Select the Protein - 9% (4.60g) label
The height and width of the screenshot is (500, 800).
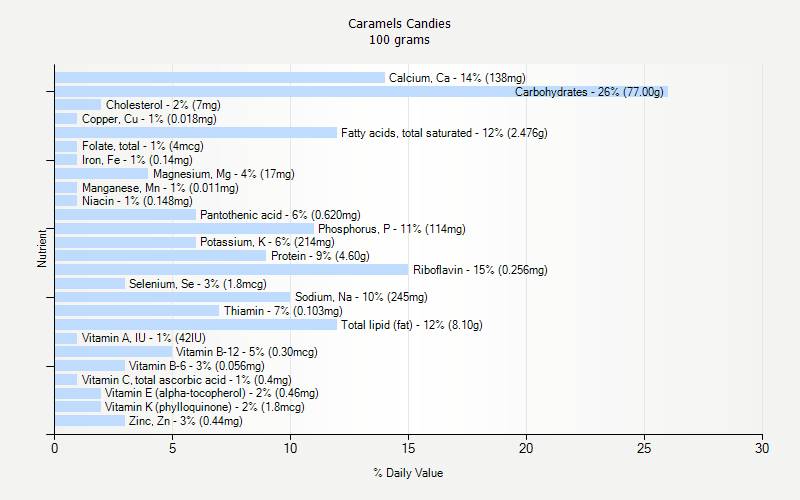(x=320, y=256)
